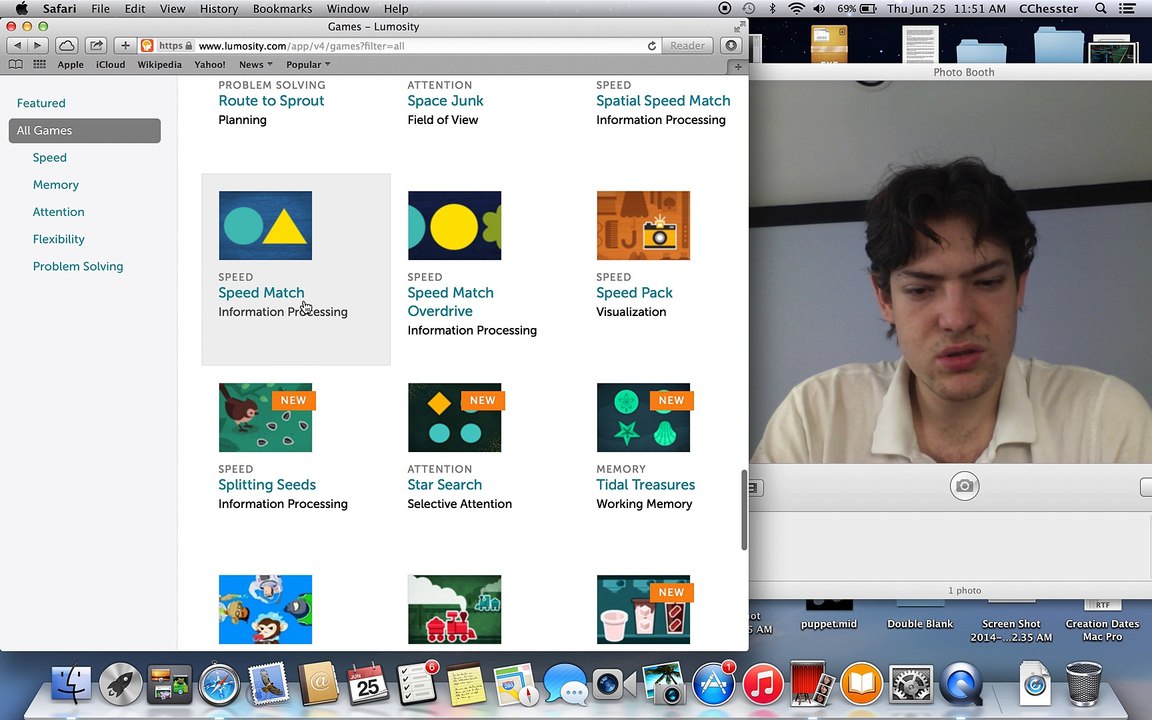Open Mail stamp icon in Dock
The image size is (1152, 720).
(268, 683)
